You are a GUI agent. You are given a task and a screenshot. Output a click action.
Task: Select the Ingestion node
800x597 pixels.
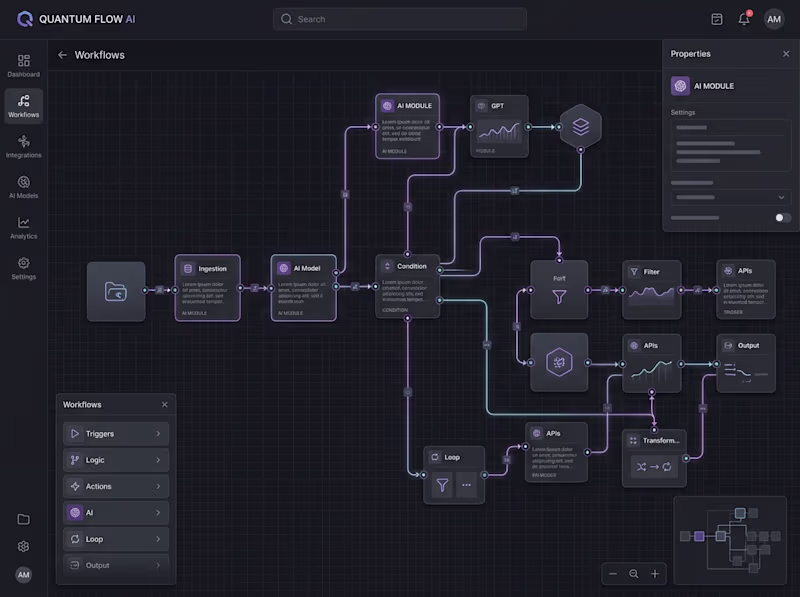207,288
